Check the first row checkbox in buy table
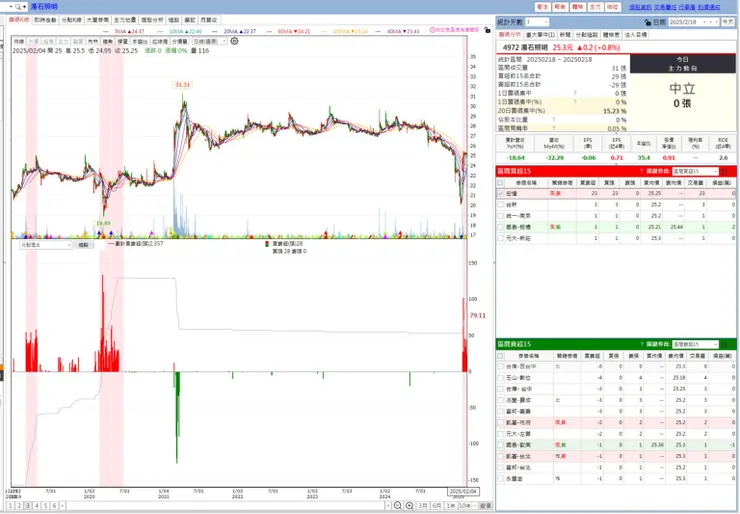740x514 pixels. tap(500, 194)
